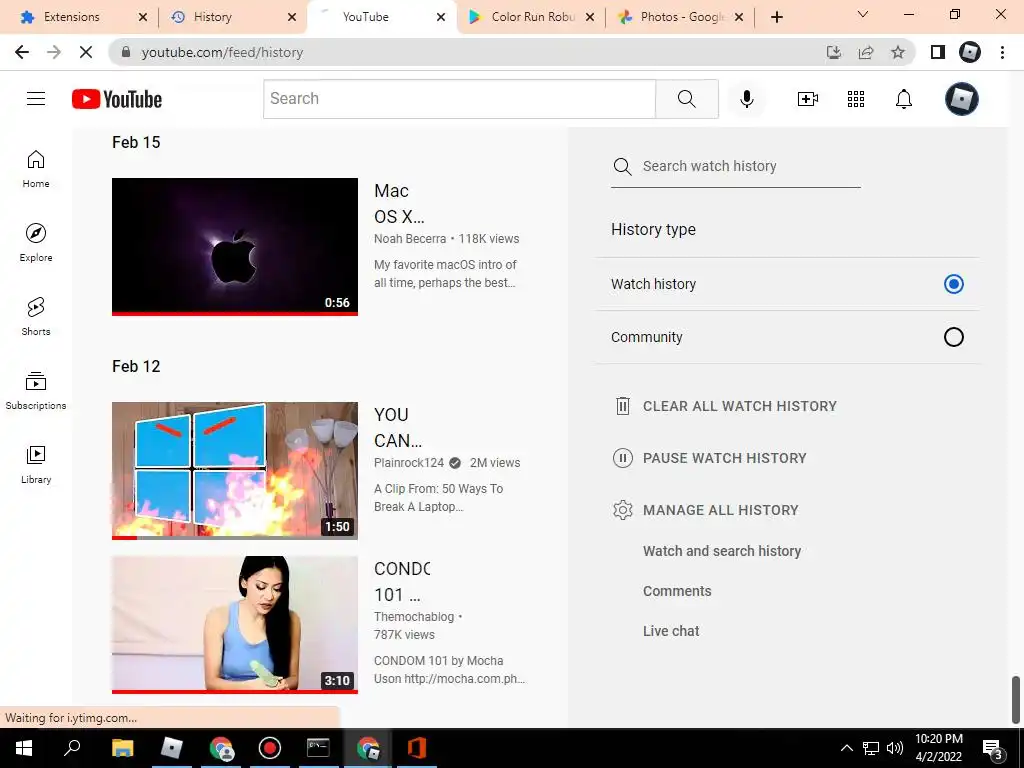Screen dimensions: 1024x768
Task: Open Chrome three-dot menu
Action: point(1002,52)
